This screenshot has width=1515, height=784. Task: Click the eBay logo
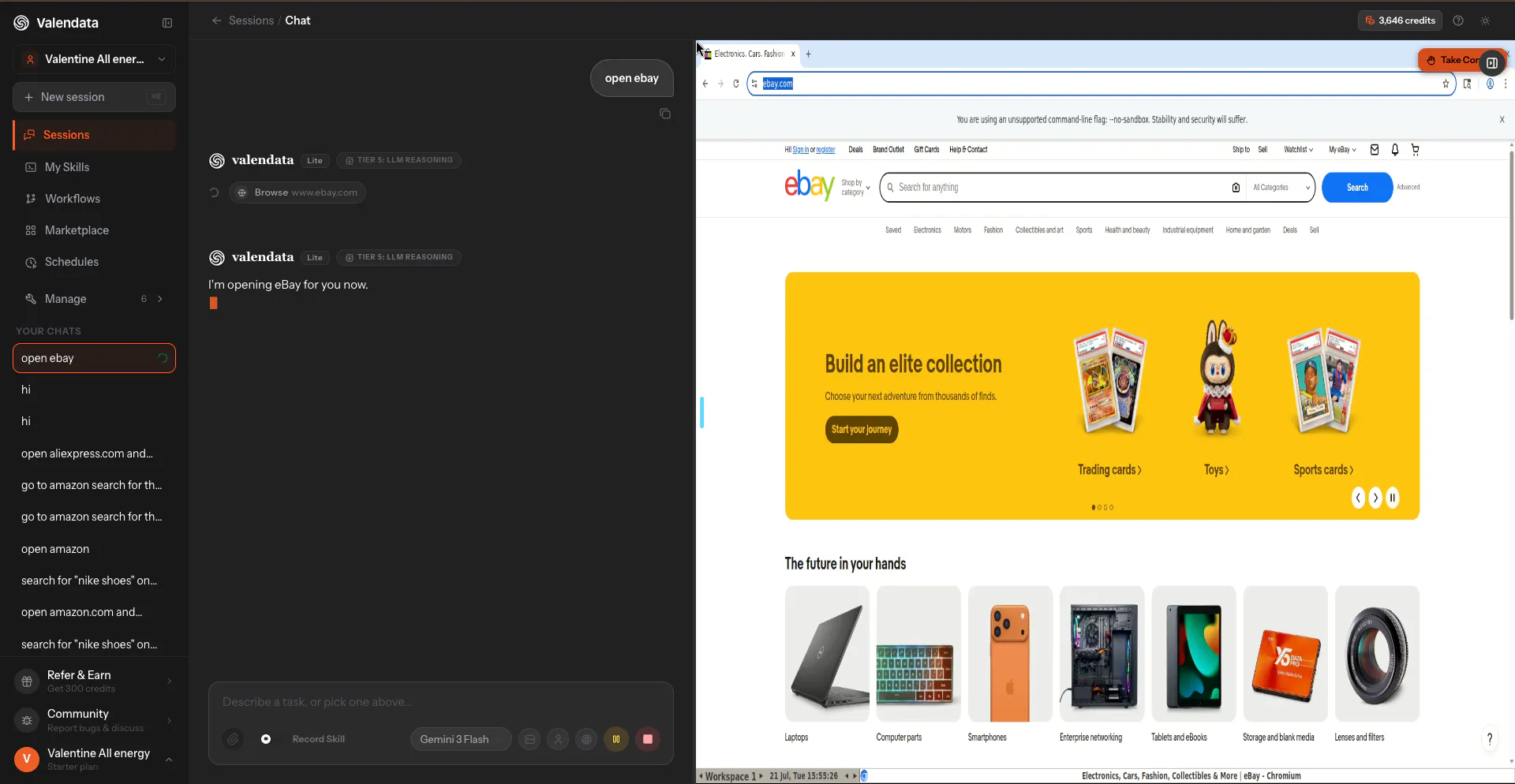coord(810,186)
